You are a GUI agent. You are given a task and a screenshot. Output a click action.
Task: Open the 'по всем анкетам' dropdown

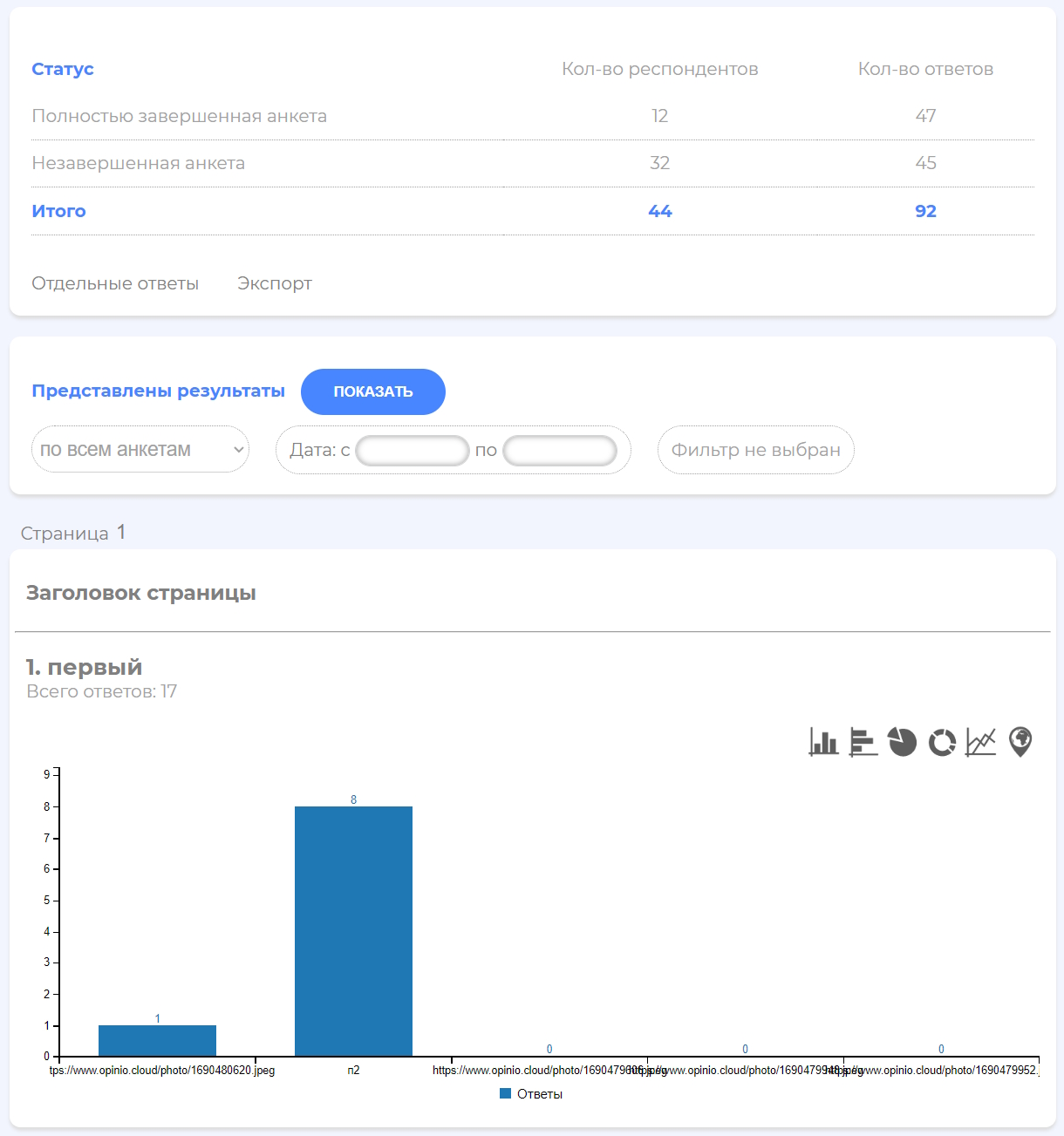point(140,449)
